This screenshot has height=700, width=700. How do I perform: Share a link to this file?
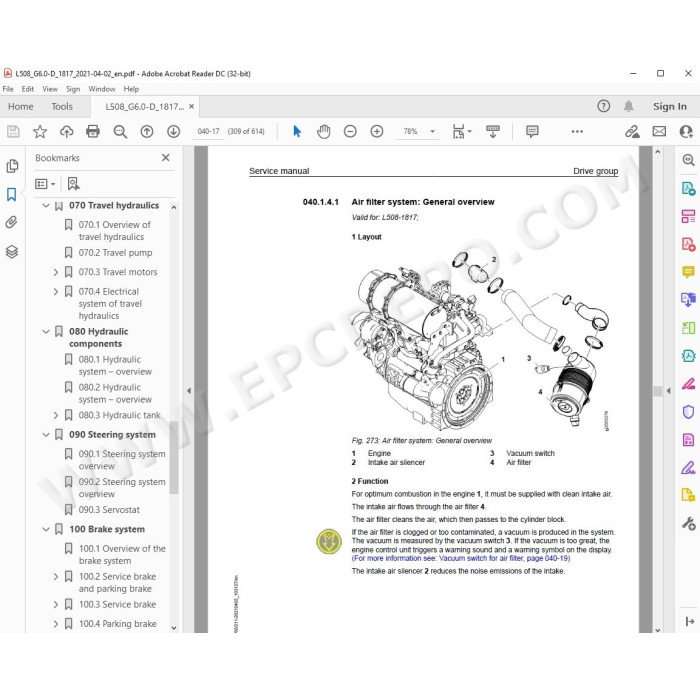[632, 131]
